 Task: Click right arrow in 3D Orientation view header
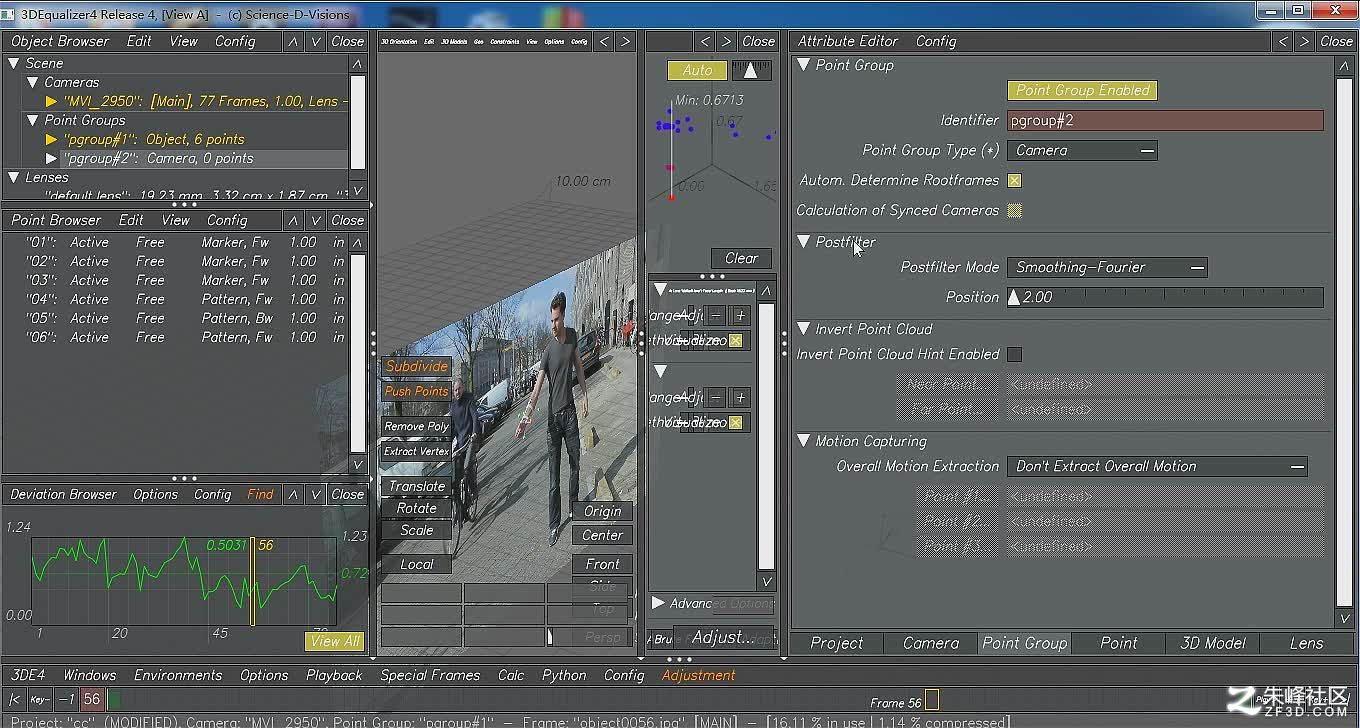[625, 41]
